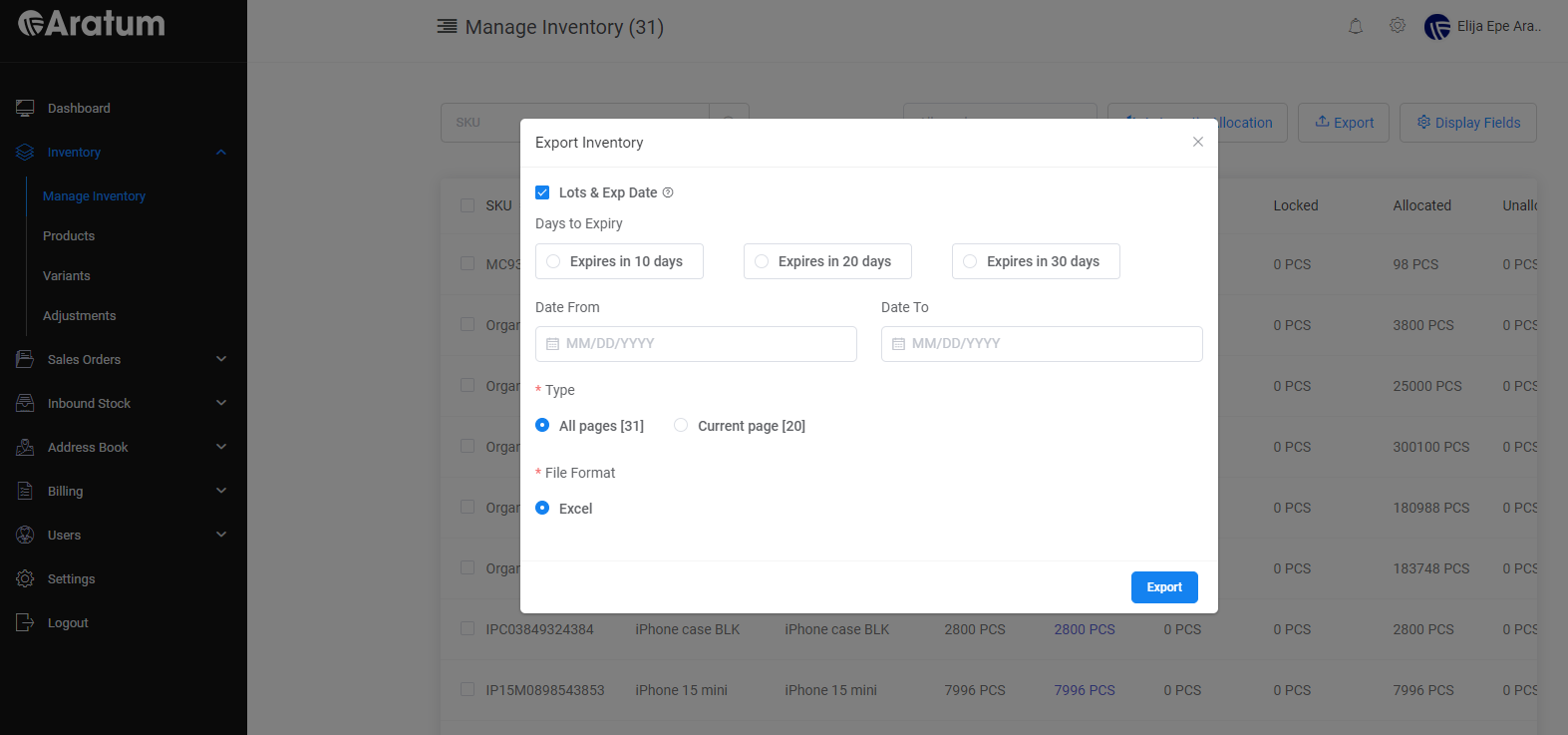Click SKU cell IPC03849324384
Viewport: 1568px width, 735px height.
point(539,629)
